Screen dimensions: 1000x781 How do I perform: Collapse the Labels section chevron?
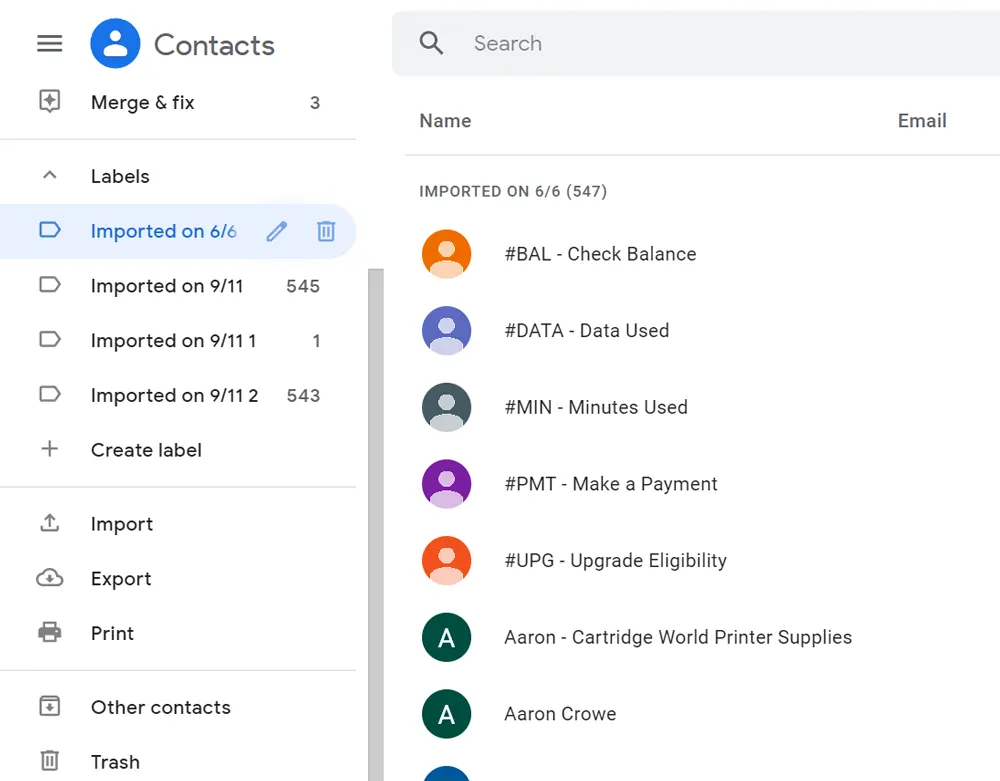(49, 176)
